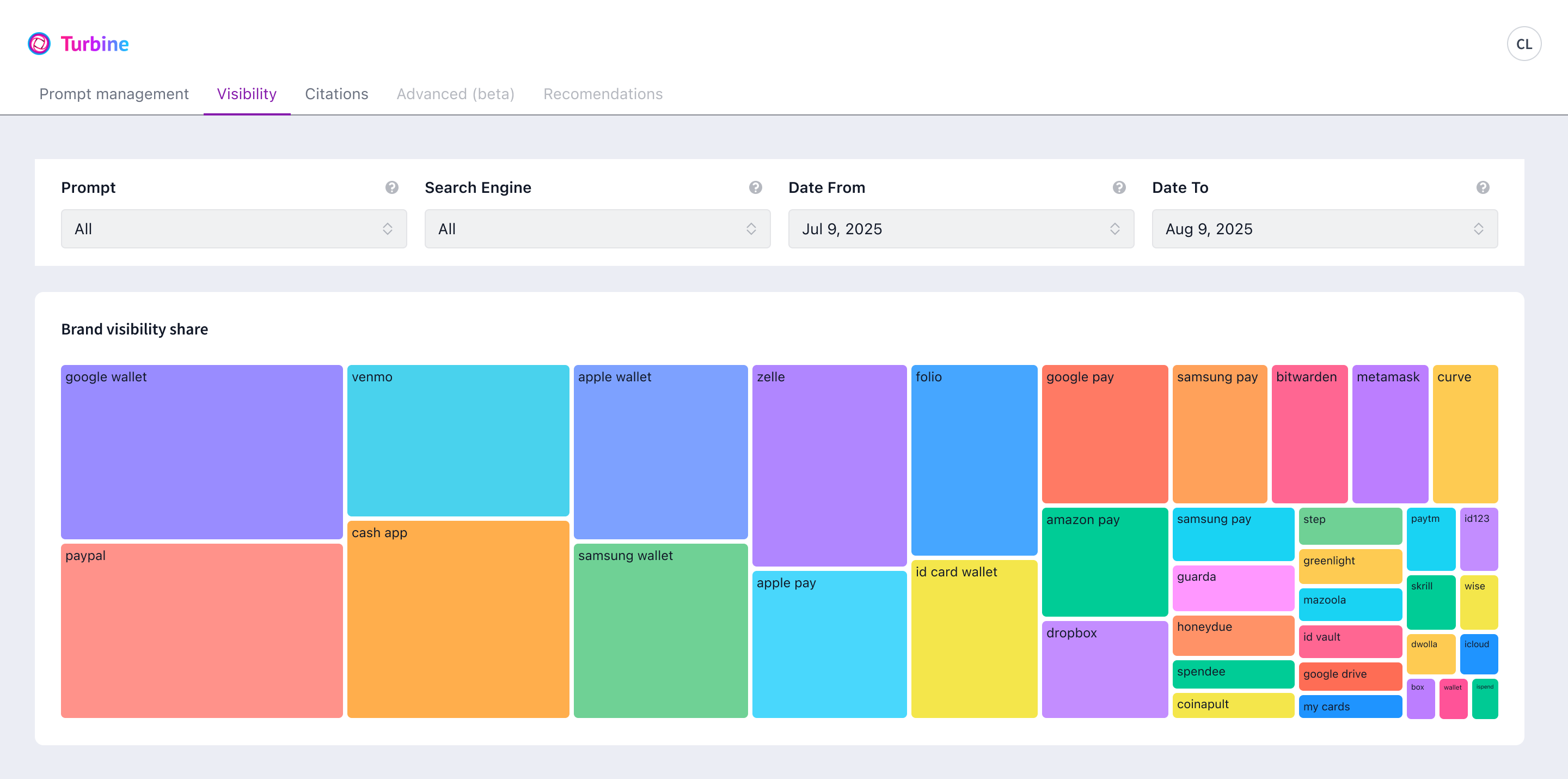Select the mazoola treemap tile
Screen dimensions: 1568x779
pyautogui.click(x=1350, y=604)
